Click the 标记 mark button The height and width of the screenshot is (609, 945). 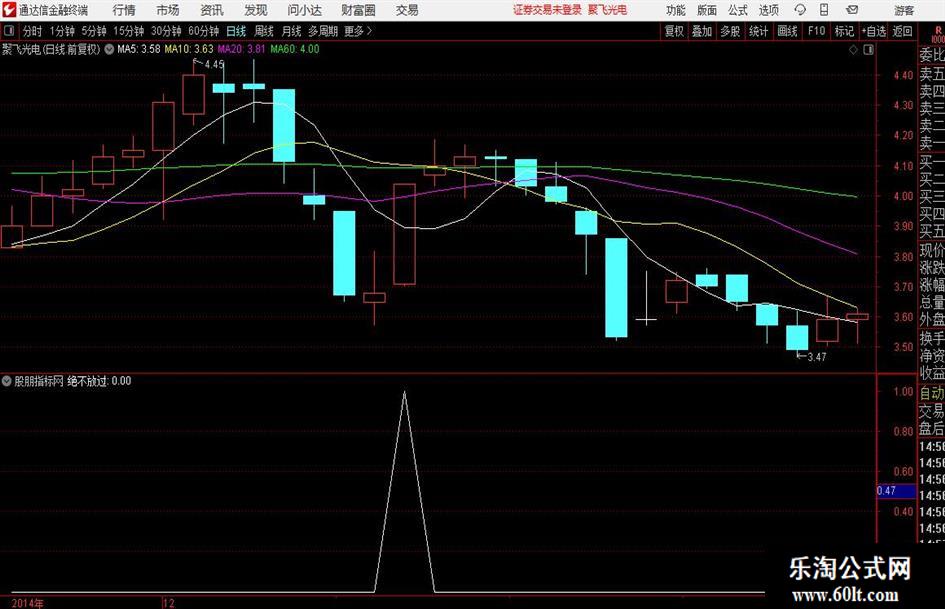point(844,31)
